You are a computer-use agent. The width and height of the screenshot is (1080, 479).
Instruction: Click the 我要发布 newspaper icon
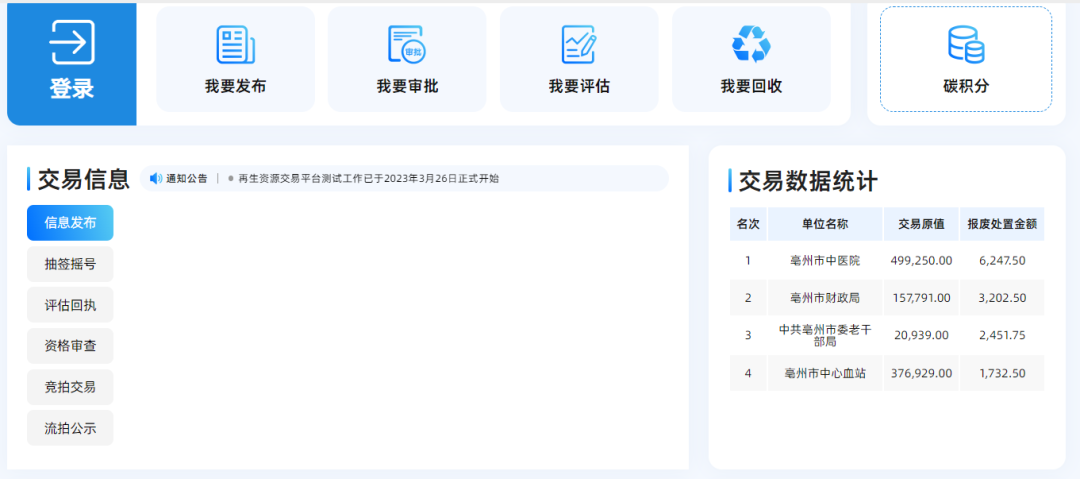click(x=236, y=45)
